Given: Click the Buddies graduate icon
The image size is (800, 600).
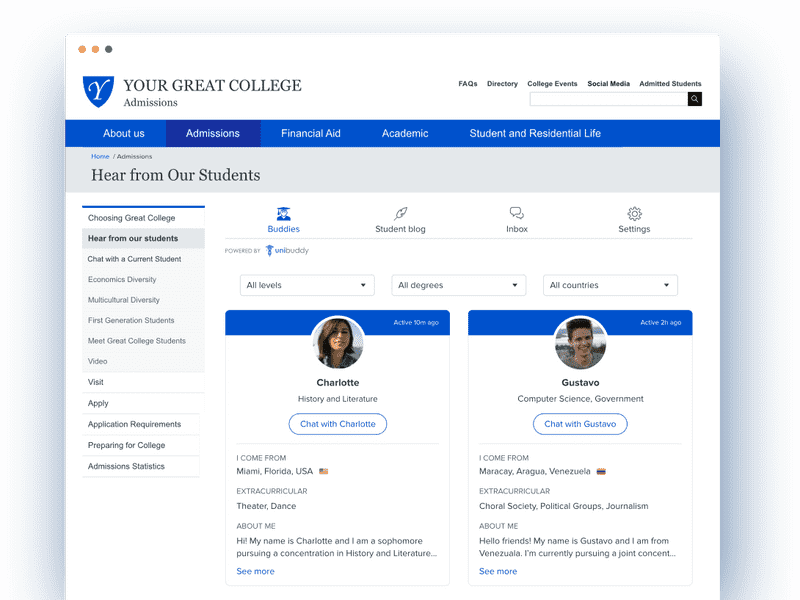Looking at the screenshot, I should (x=283, y=213).
